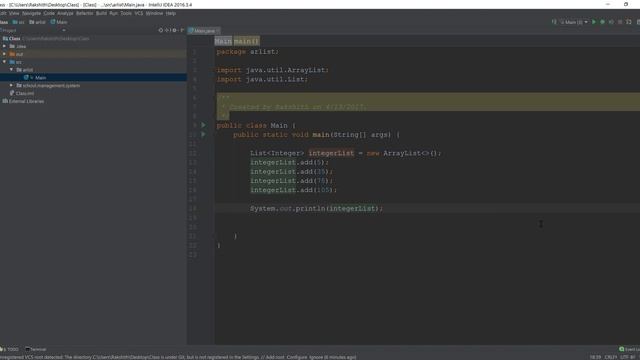This screenshot has width=640, height=360.
Task: Open Project Structure from the toolbar
Action: point(629,22)
